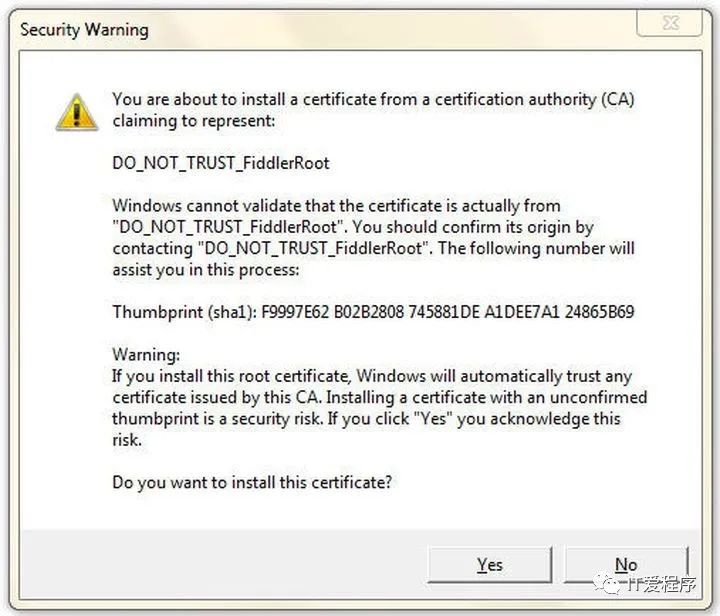Click 'If you install this root certificate' line
720x616 pixels.
click(x=372, y=376)
